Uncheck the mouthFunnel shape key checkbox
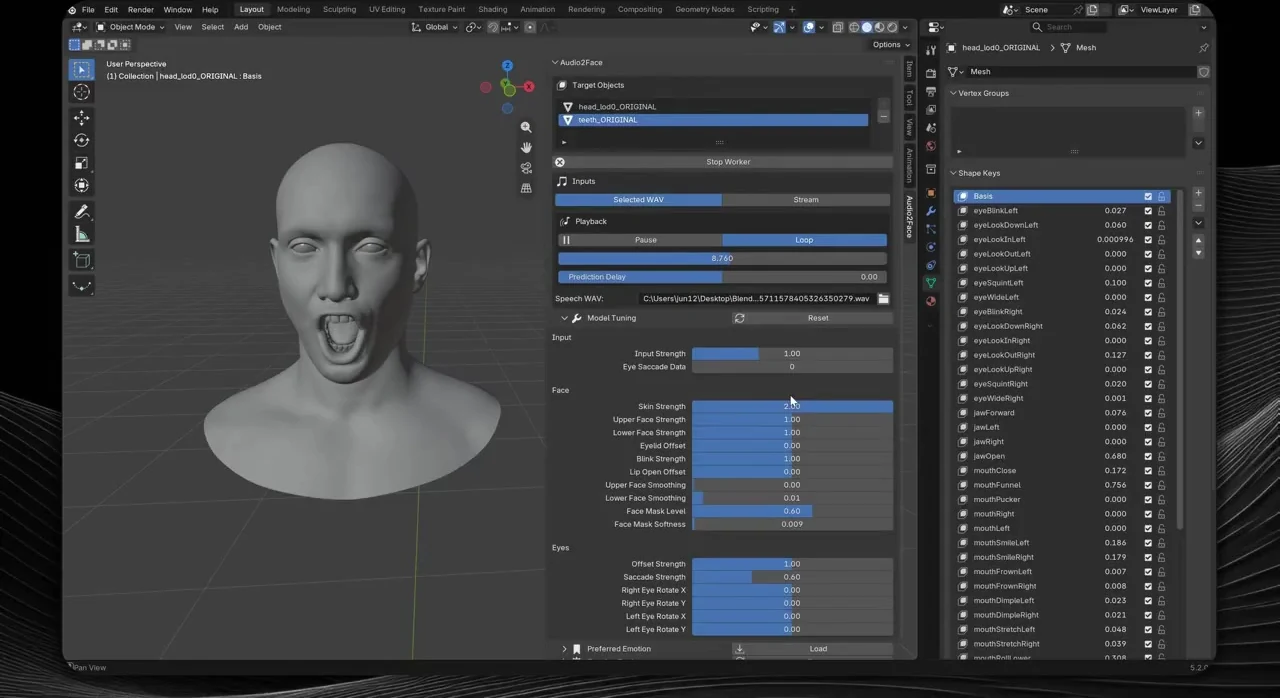 click(1148, 485)
